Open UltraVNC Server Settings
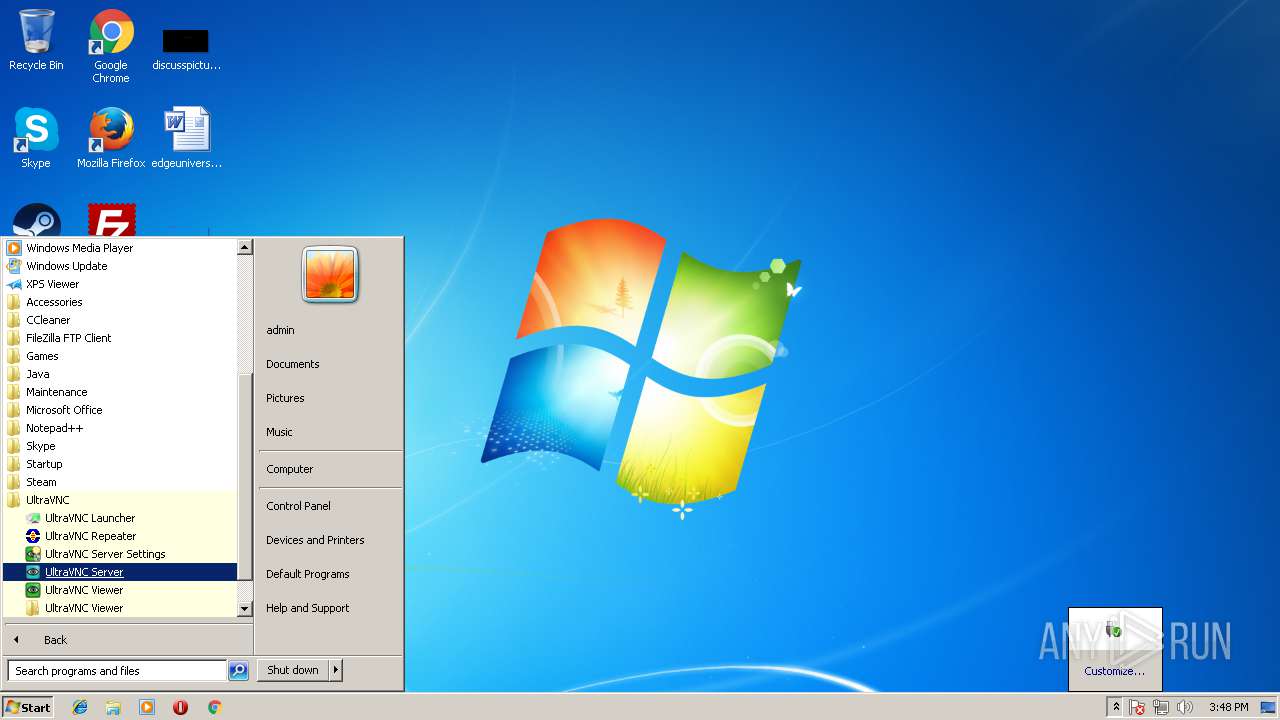The width and height of the screenshot is (1280, 720). pos(120,554)
